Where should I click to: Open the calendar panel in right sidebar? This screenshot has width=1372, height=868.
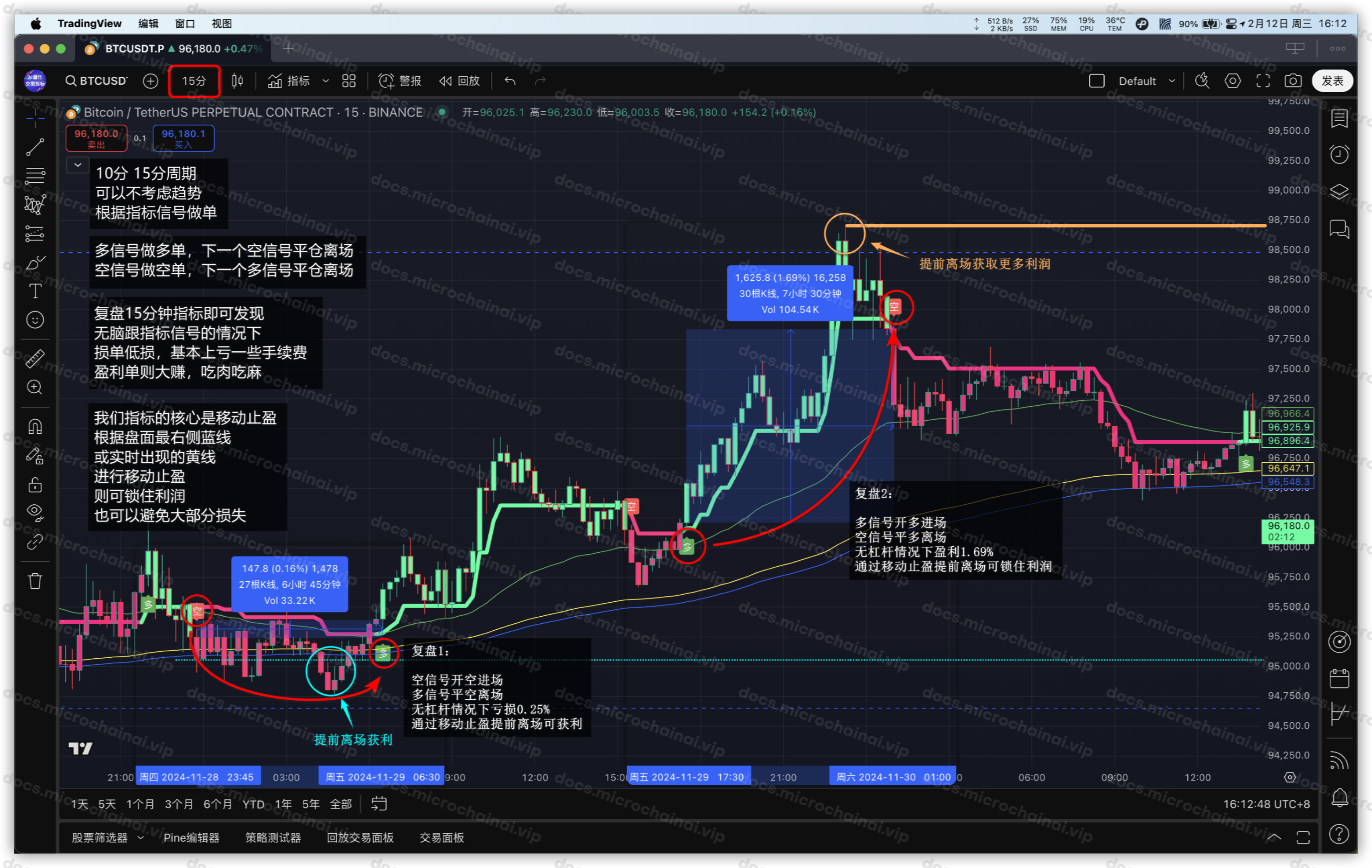pos(1339,678)
